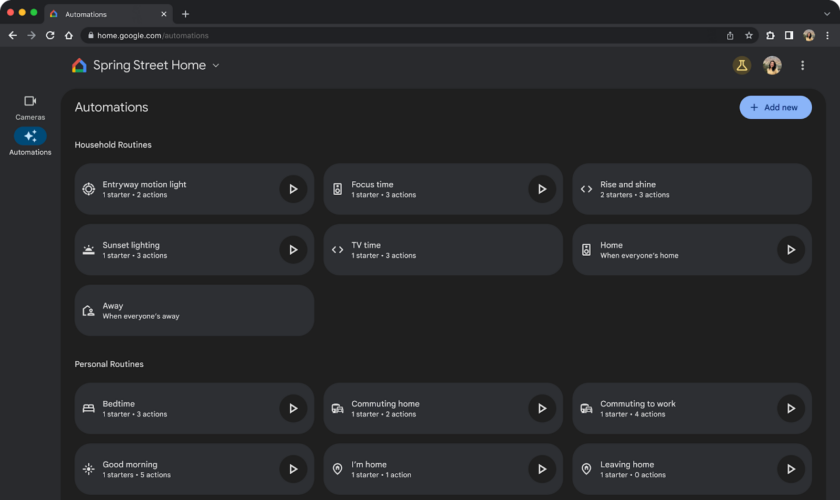The height and width of the screenshot is (500, 840).
Task: Click the Add new button
Action: pyautogui.click(x=775, y=107)
